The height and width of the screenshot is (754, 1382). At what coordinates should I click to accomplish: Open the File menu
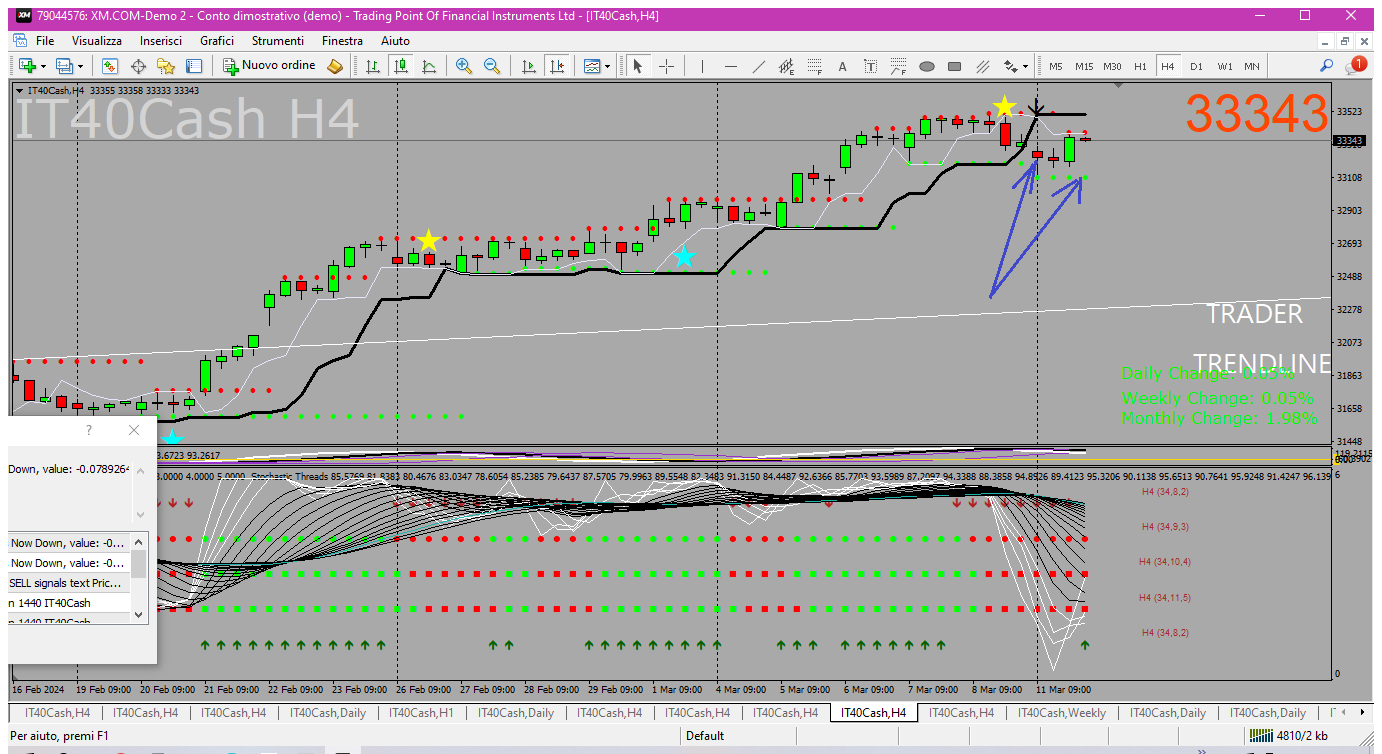[45, 41]
